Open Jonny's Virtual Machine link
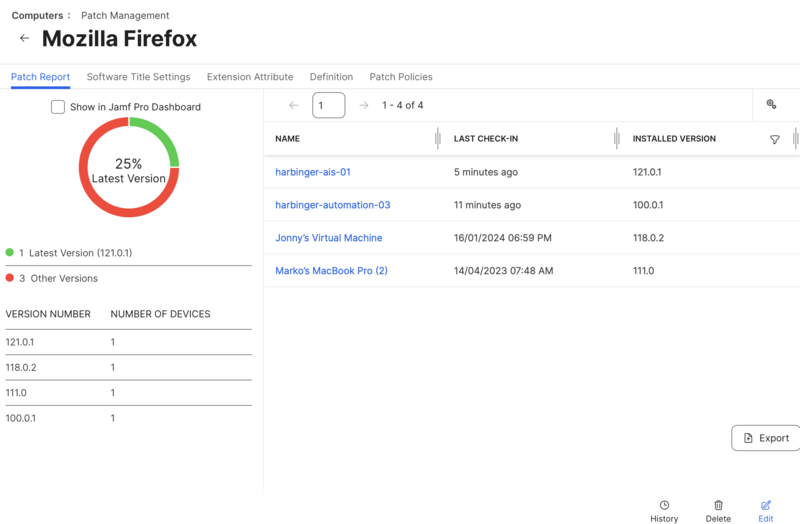This screenshot has width=800, height=524. point(329,238)
